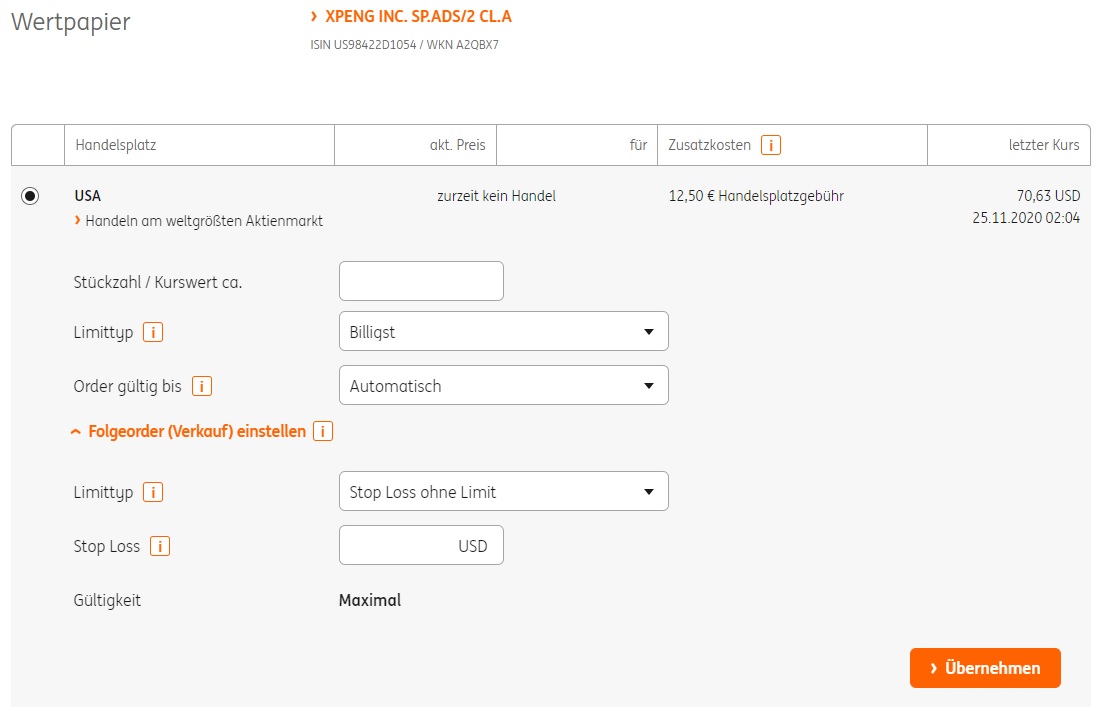Screen dimensions: 1097x707
Task: Follow the Handeln am weltgrößten Aktienmarkt link
Action: (x=204, y=221)
